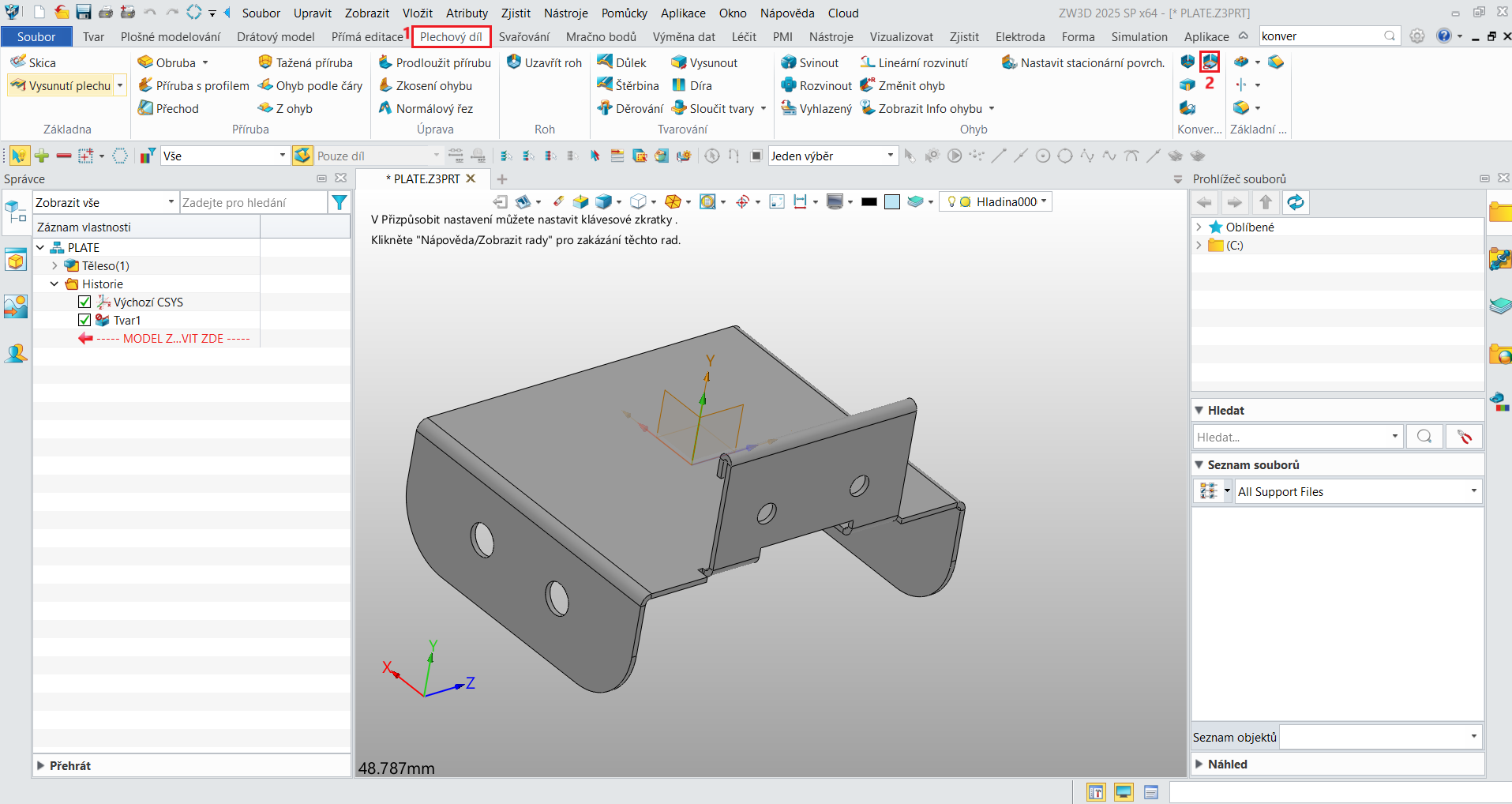
Task: Open Nastavit stacionární povrch tool
Action: (x=1083, y=62)
